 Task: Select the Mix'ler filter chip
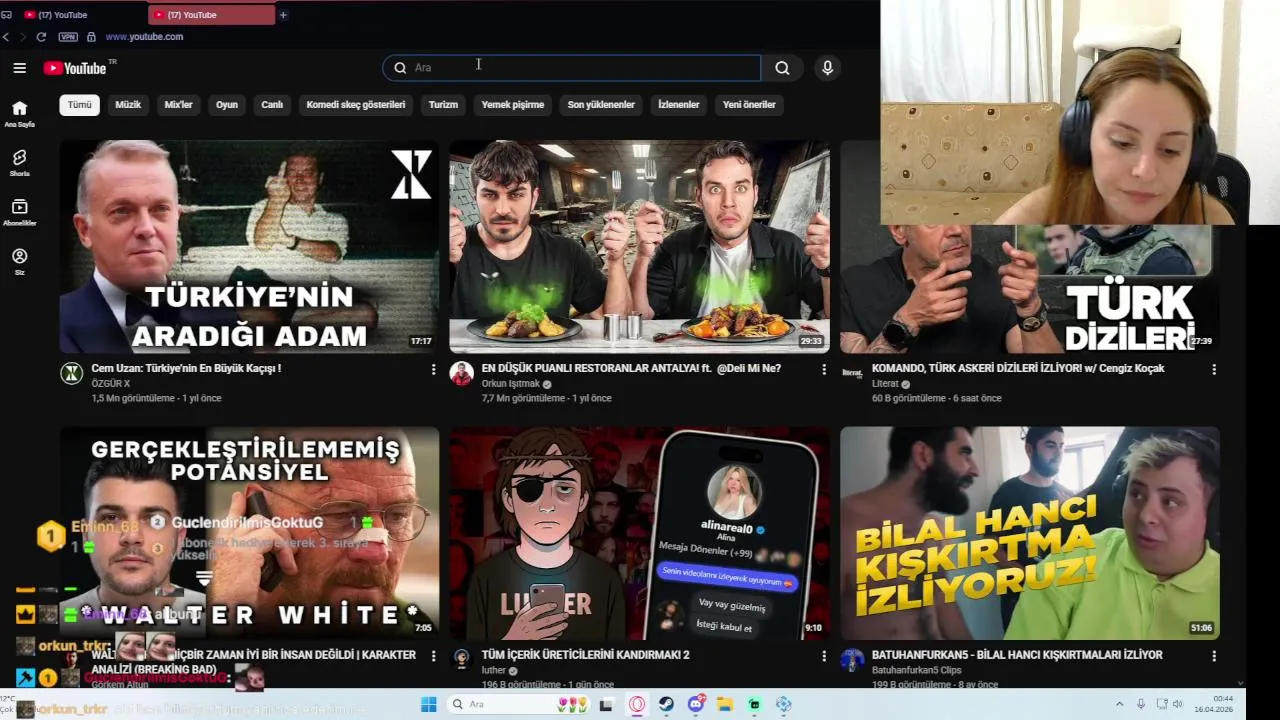coord(178,105)
